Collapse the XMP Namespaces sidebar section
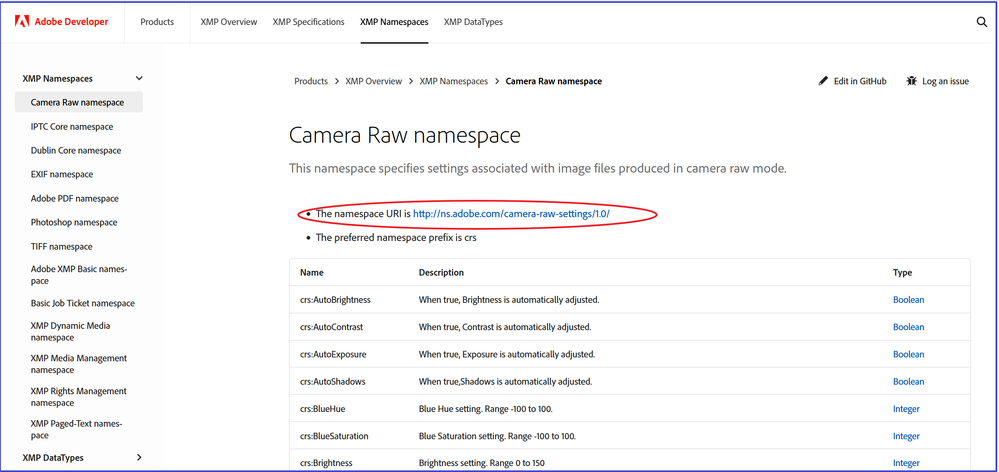 [139, 78]
